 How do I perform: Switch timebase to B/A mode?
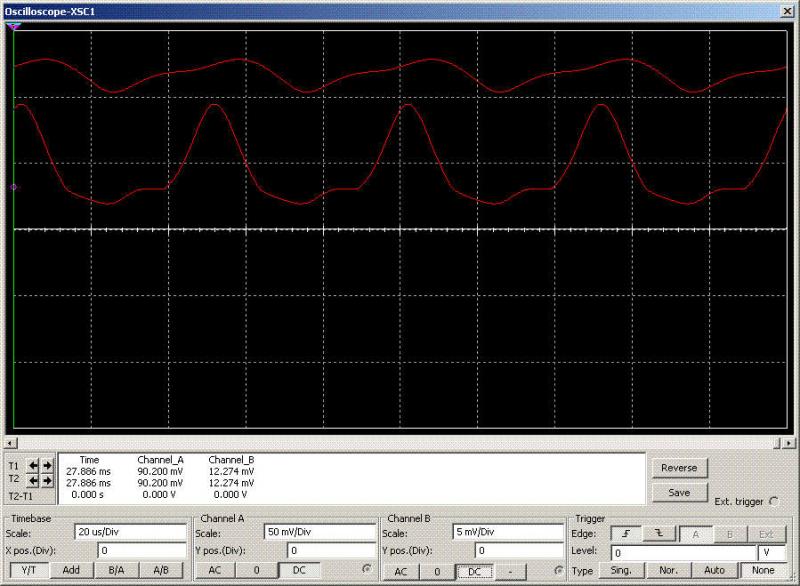pos(116,570)
